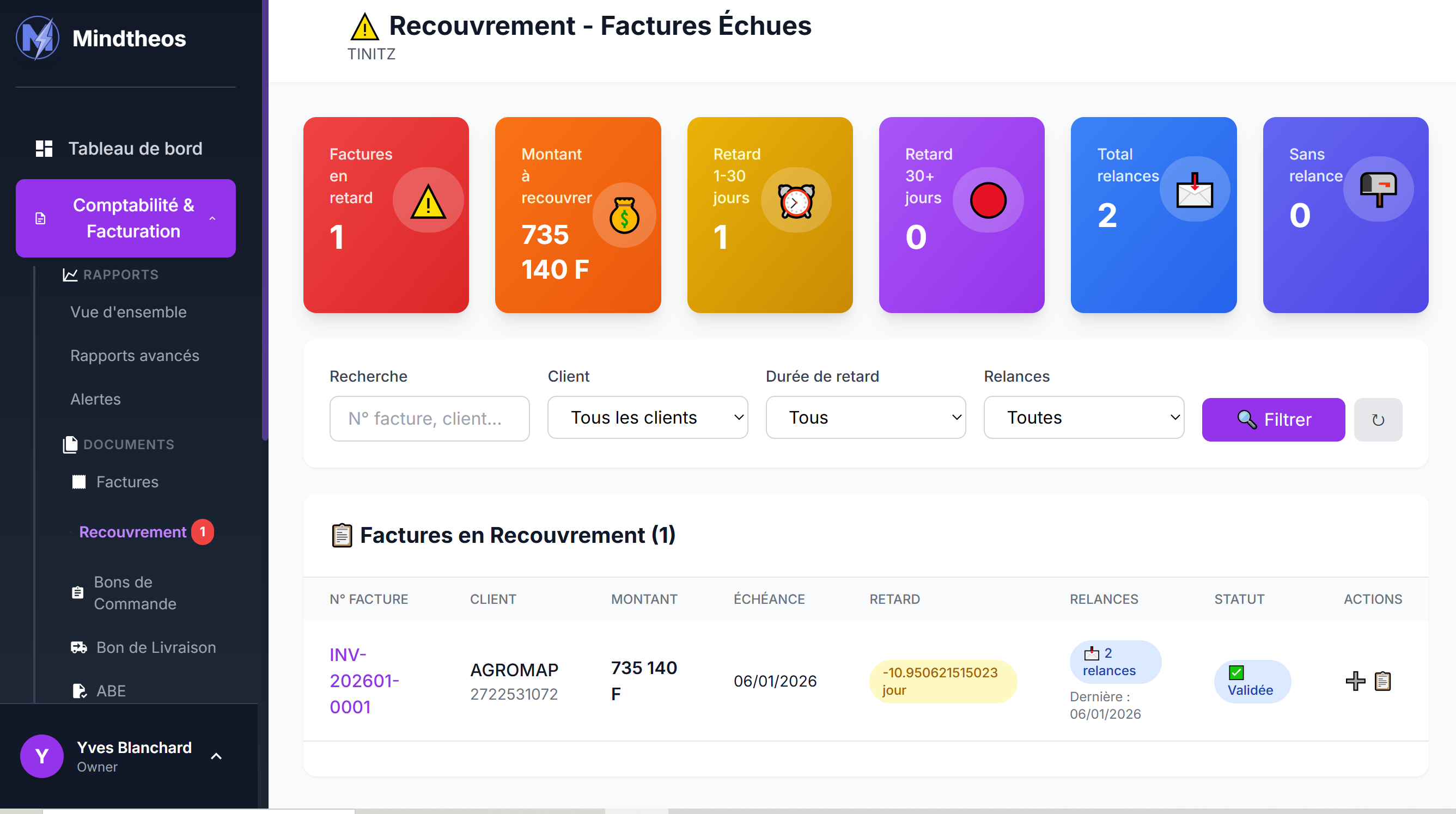This screenshot has height=814, width=1456.
Task: Open invoice link INV-202601-0001
Action: (x=364, y=681)
